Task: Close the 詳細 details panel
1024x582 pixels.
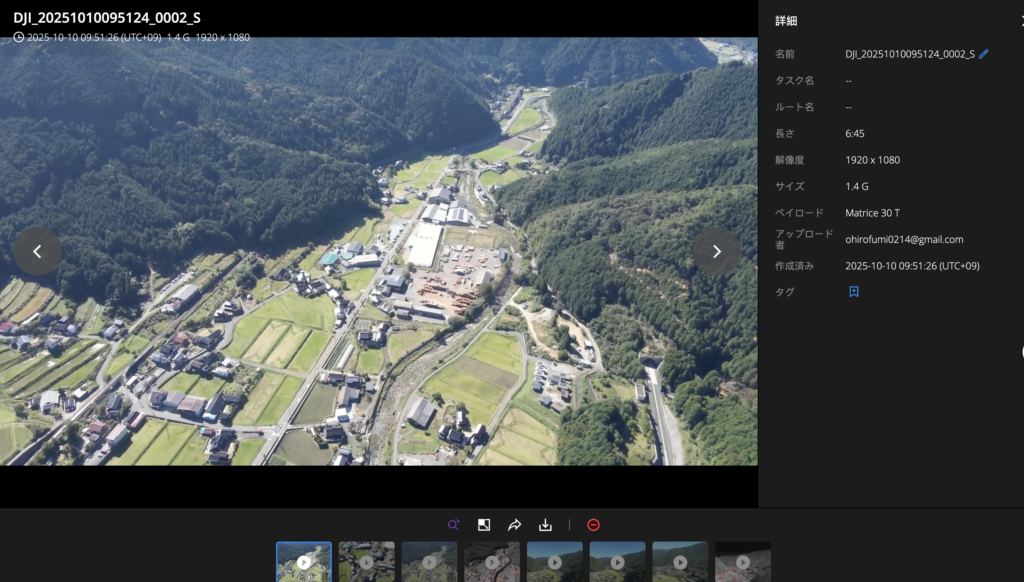Action: pyautogui.click(x=1018, y=21)
